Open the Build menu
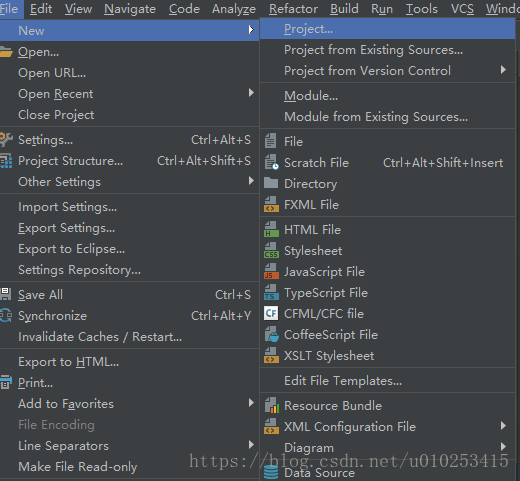520x481 pixels. [x=344, y=9]
